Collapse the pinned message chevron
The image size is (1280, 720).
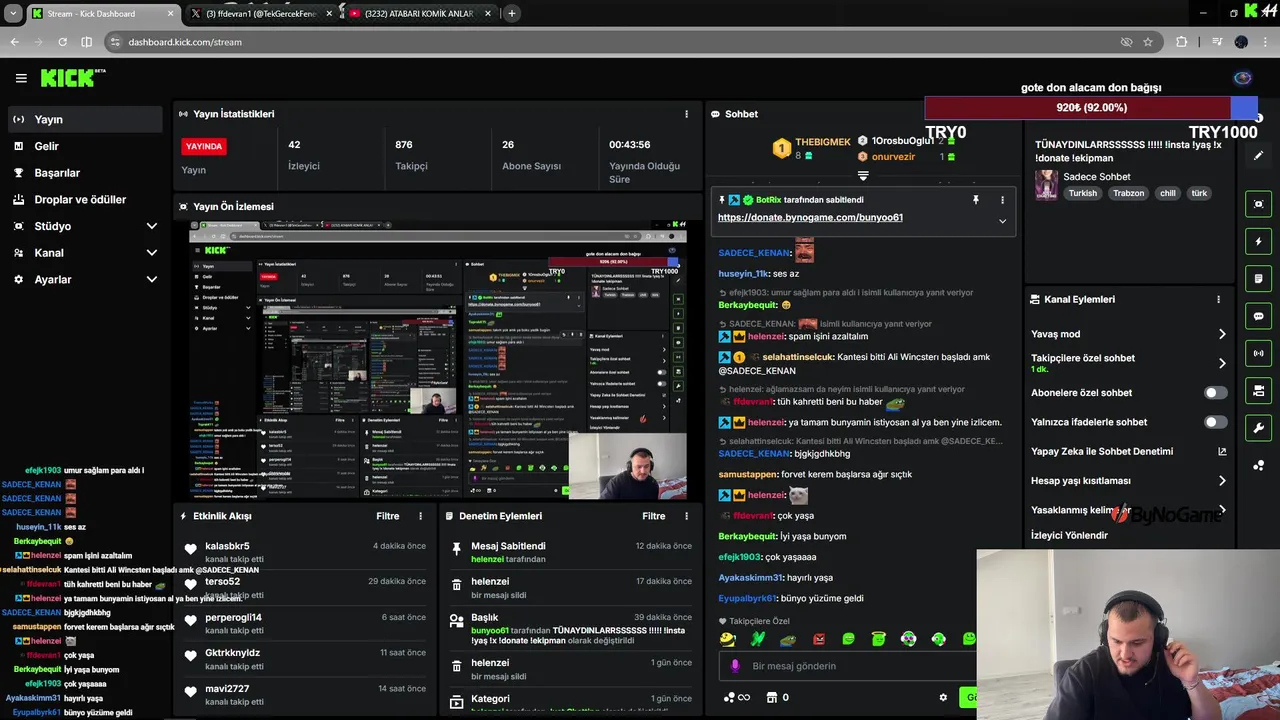click(1002, 221)
